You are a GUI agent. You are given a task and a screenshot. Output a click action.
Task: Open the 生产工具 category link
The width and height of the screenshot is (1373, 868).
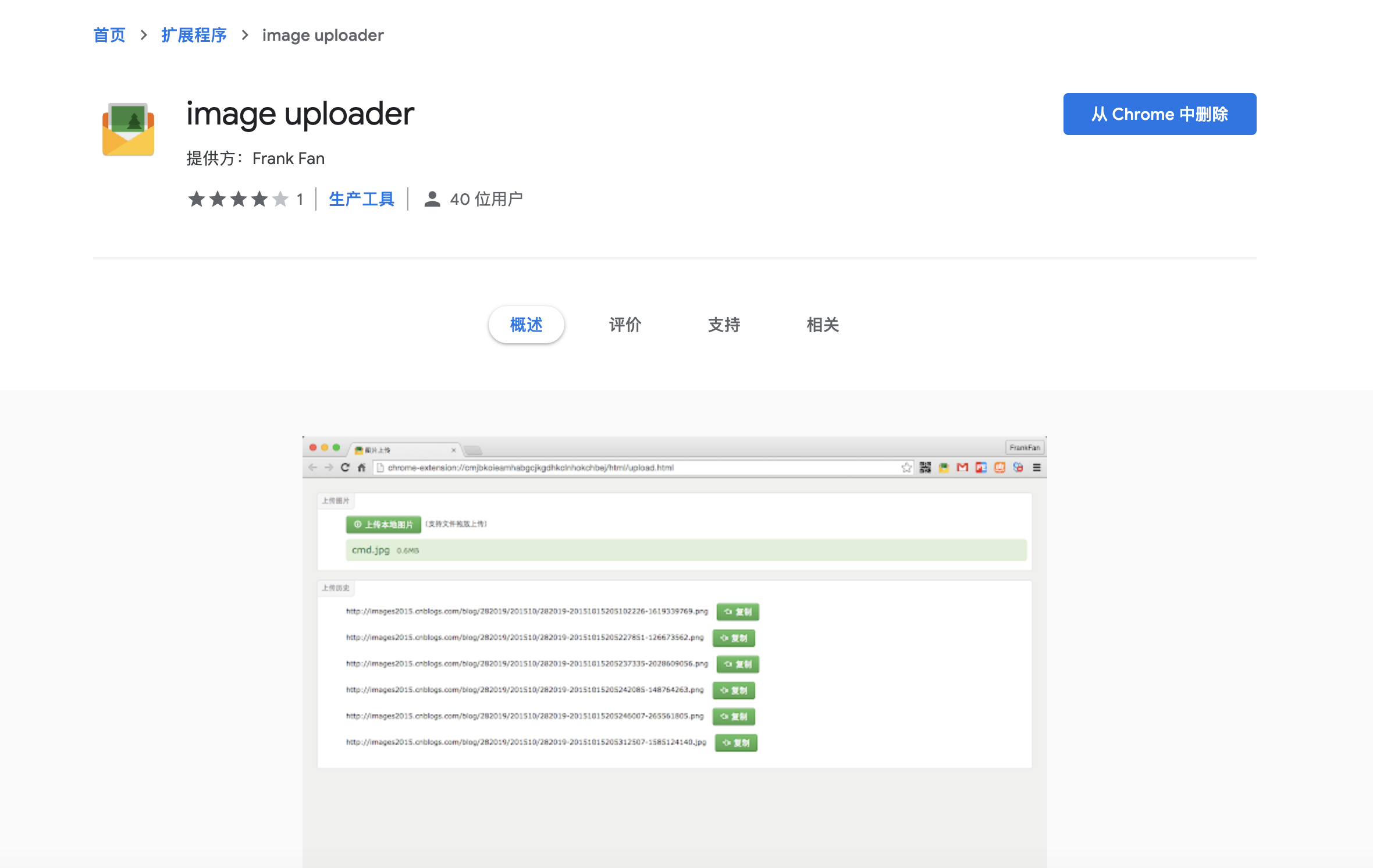pos(361,199)
